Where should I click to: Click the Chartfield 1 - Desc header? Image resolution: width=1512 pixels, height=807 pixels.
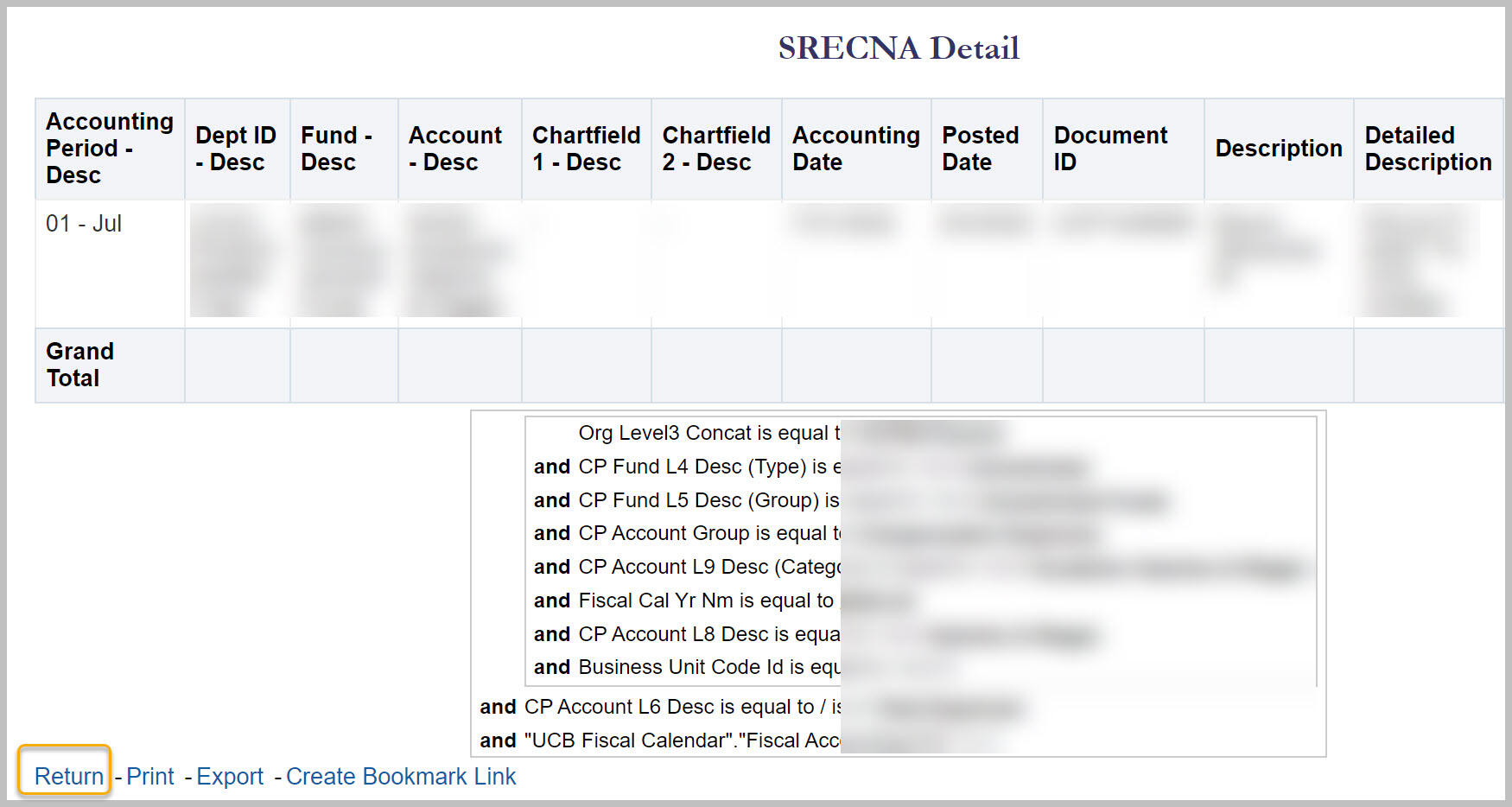click(x=586, y=148)
